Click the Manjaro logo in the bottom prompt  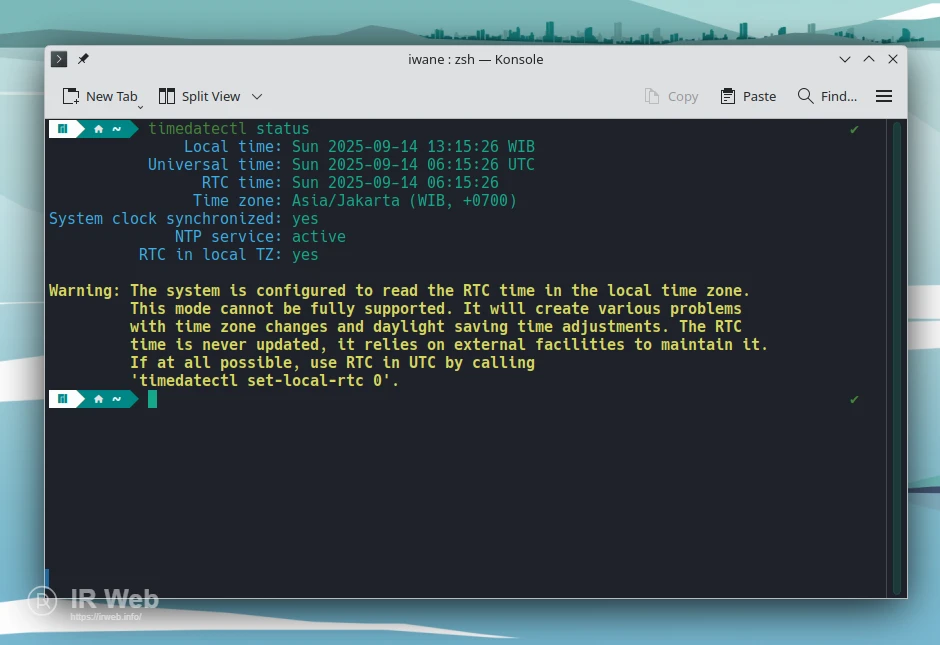coord(62,399)
